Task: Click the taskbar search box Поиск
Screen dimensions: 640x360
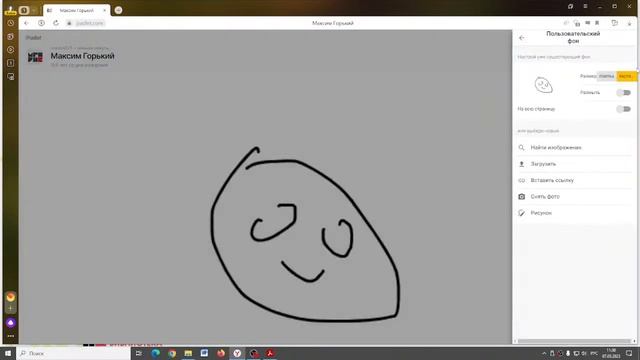Action: (x=73, y=353)
